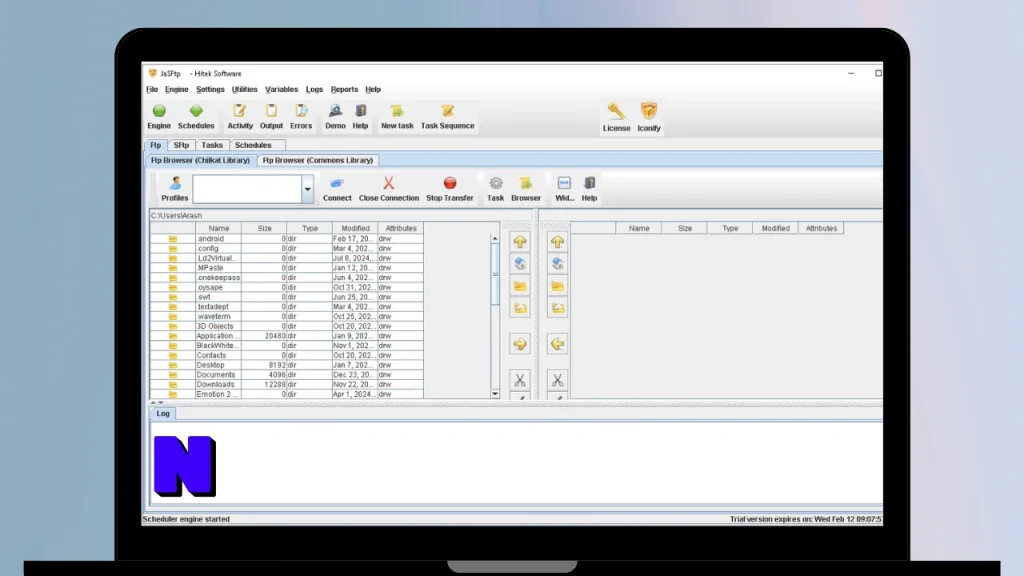Open the Reports menu
Image resolution: width=1024 pixels, height=576 pixels.
pyautogui.click(x=344, y=89)
